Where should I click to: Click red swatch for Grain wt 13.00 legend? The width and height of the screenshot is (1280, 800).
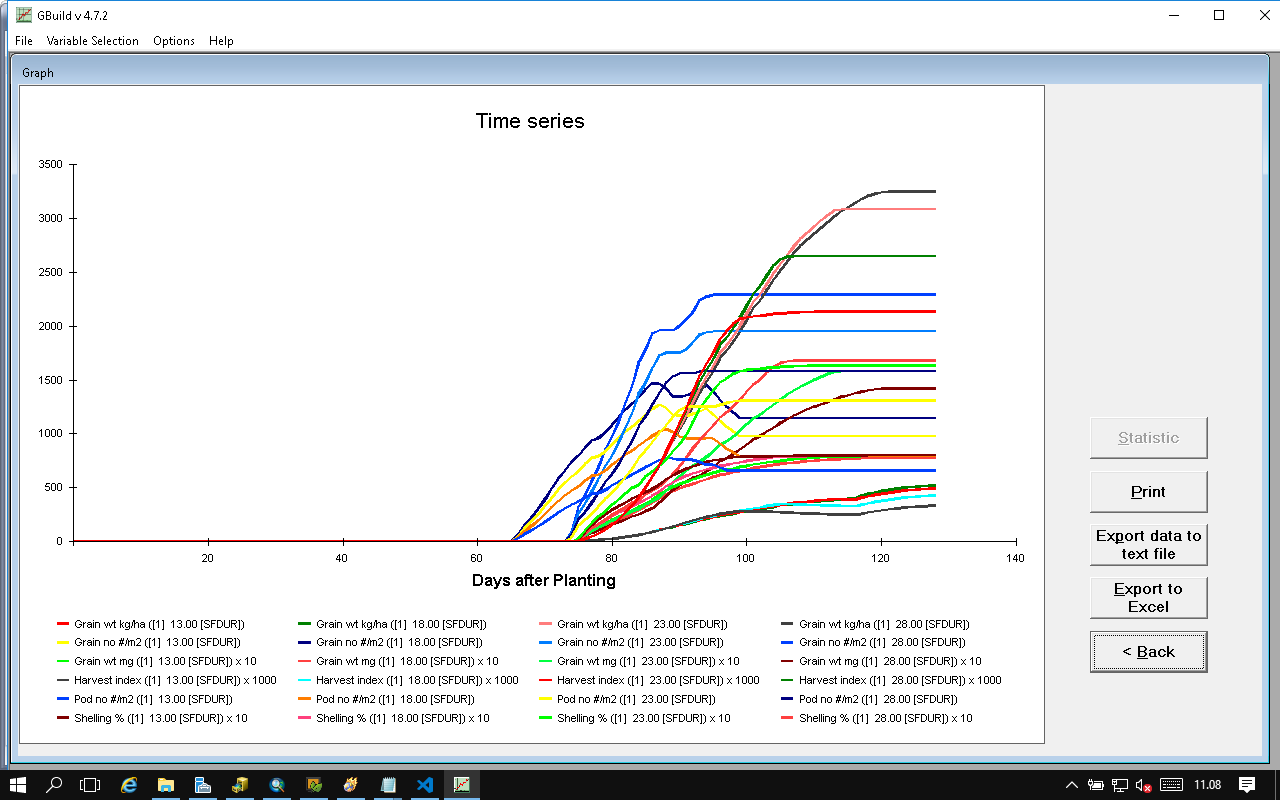[x=63, y=624]
